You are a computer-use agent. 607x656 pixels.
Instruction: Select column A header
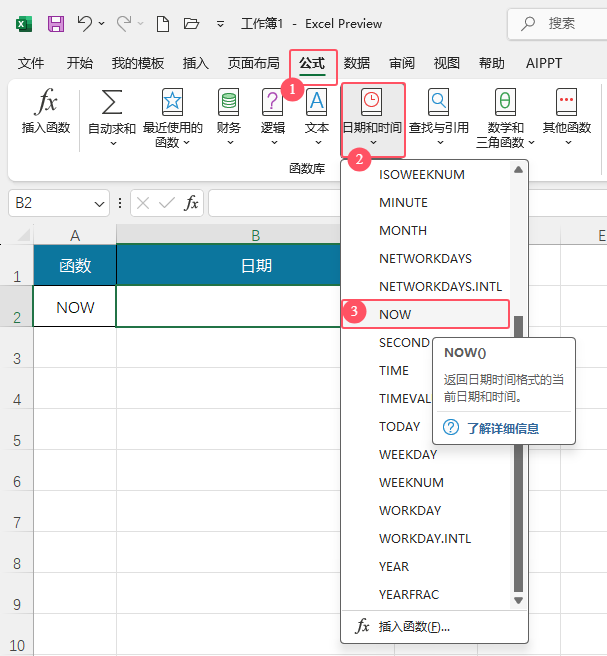pyautogui.click(x=75, y=236)
